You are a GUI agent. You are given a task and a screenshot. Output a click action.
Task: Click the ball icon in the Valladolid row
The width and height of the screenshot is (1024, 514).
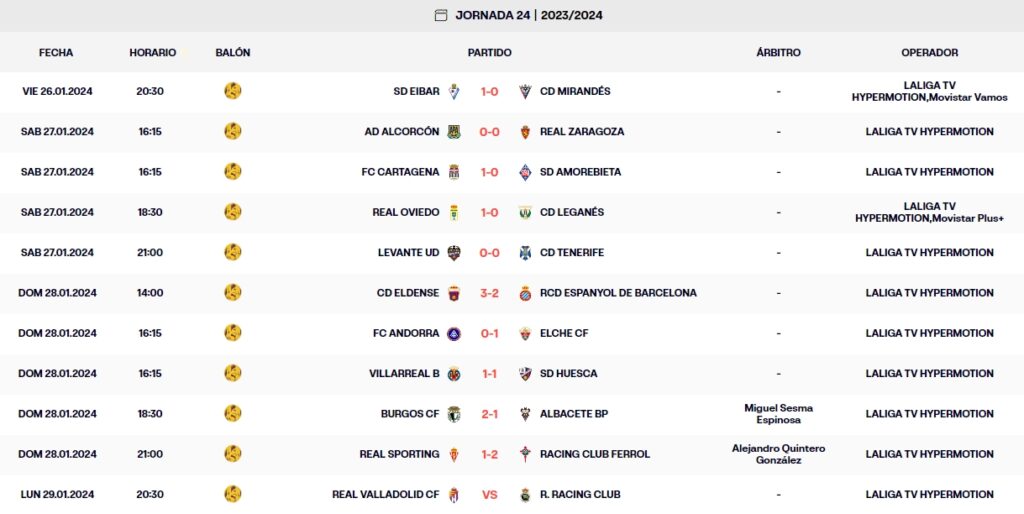(233, 494)
